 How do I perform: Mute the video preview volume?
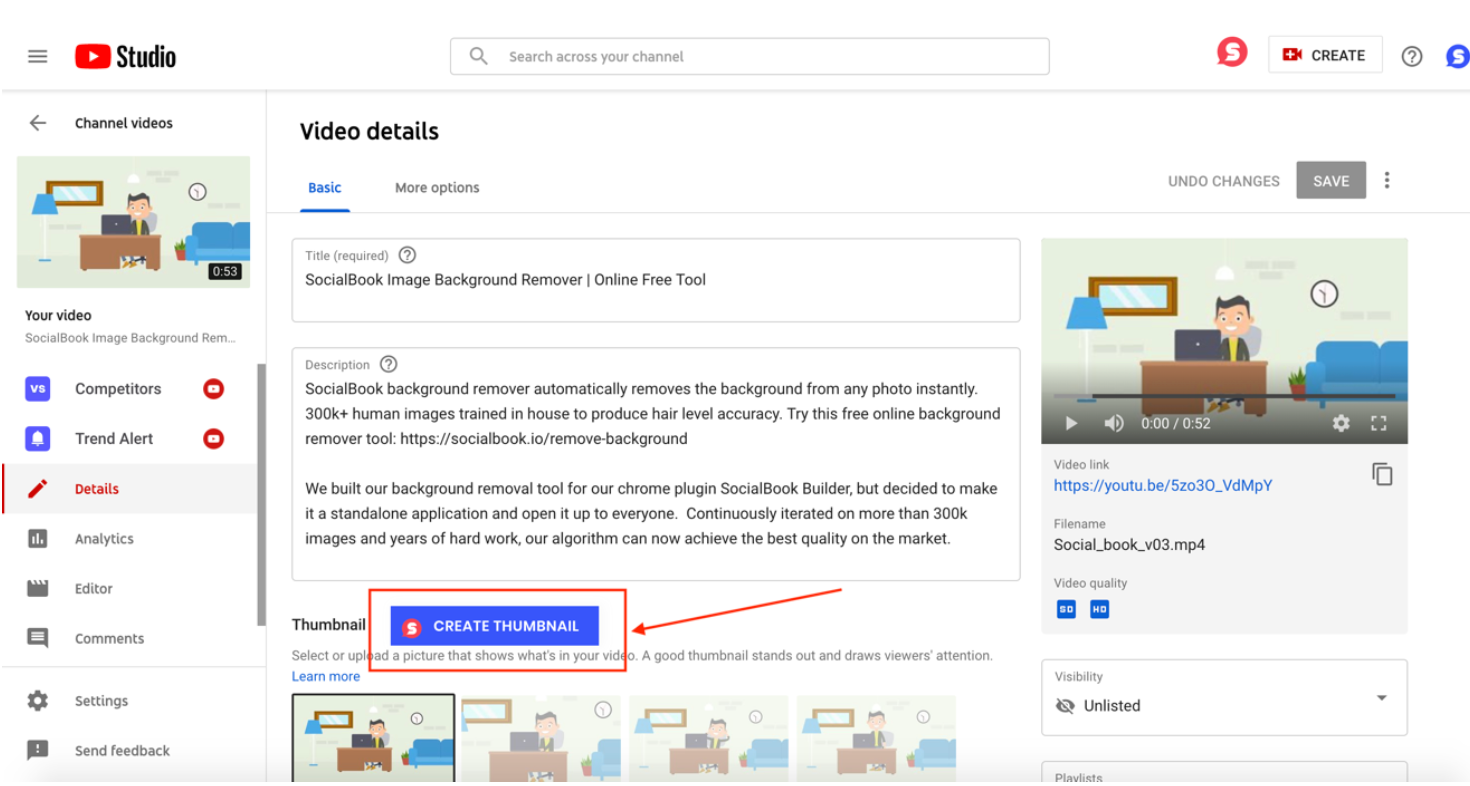(1113, 423)
